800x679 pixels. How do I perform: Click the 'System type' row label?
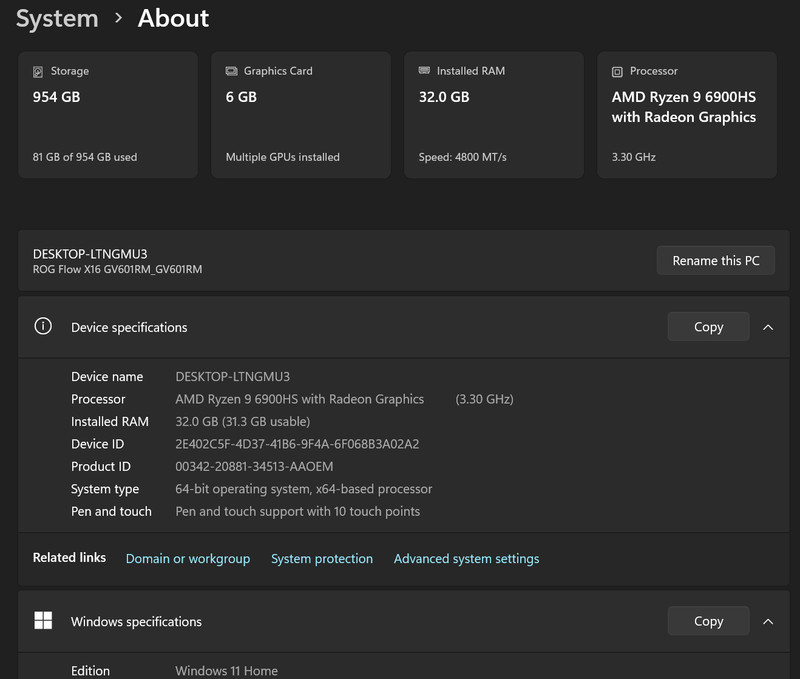tap(105, 489)
